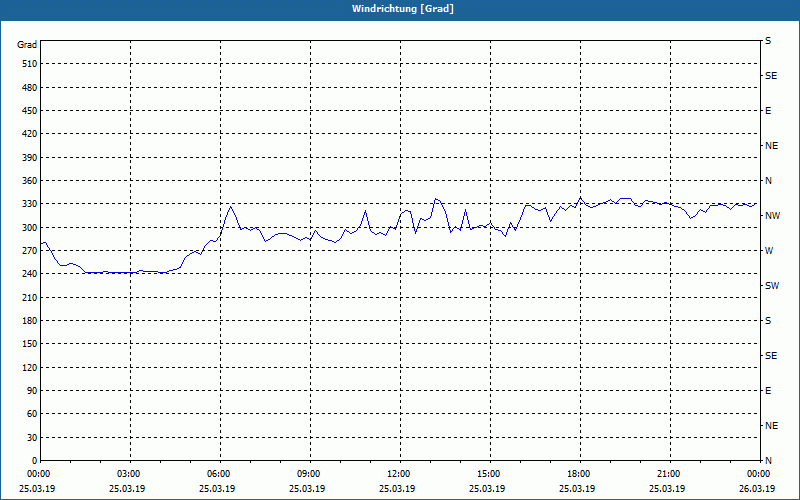Click the Windrichtung [Grad] chart title

(403, 9)
